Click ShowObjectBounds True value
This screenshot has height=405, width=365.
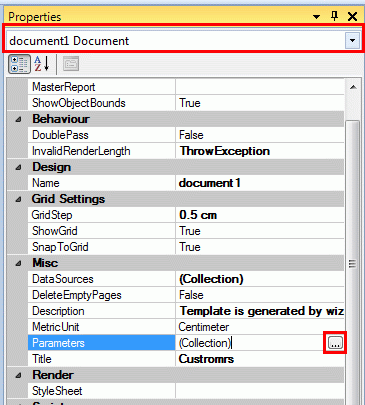point(260,103)
